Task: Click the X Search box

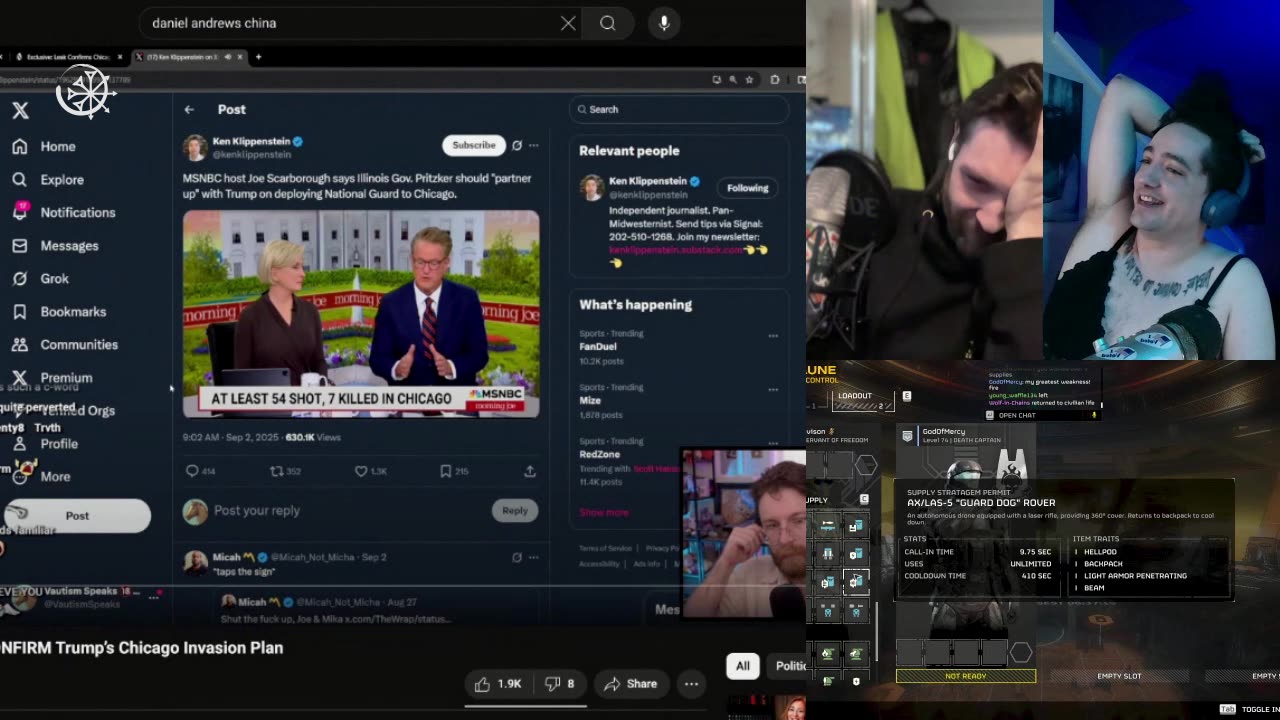Action: coord(679,110)
